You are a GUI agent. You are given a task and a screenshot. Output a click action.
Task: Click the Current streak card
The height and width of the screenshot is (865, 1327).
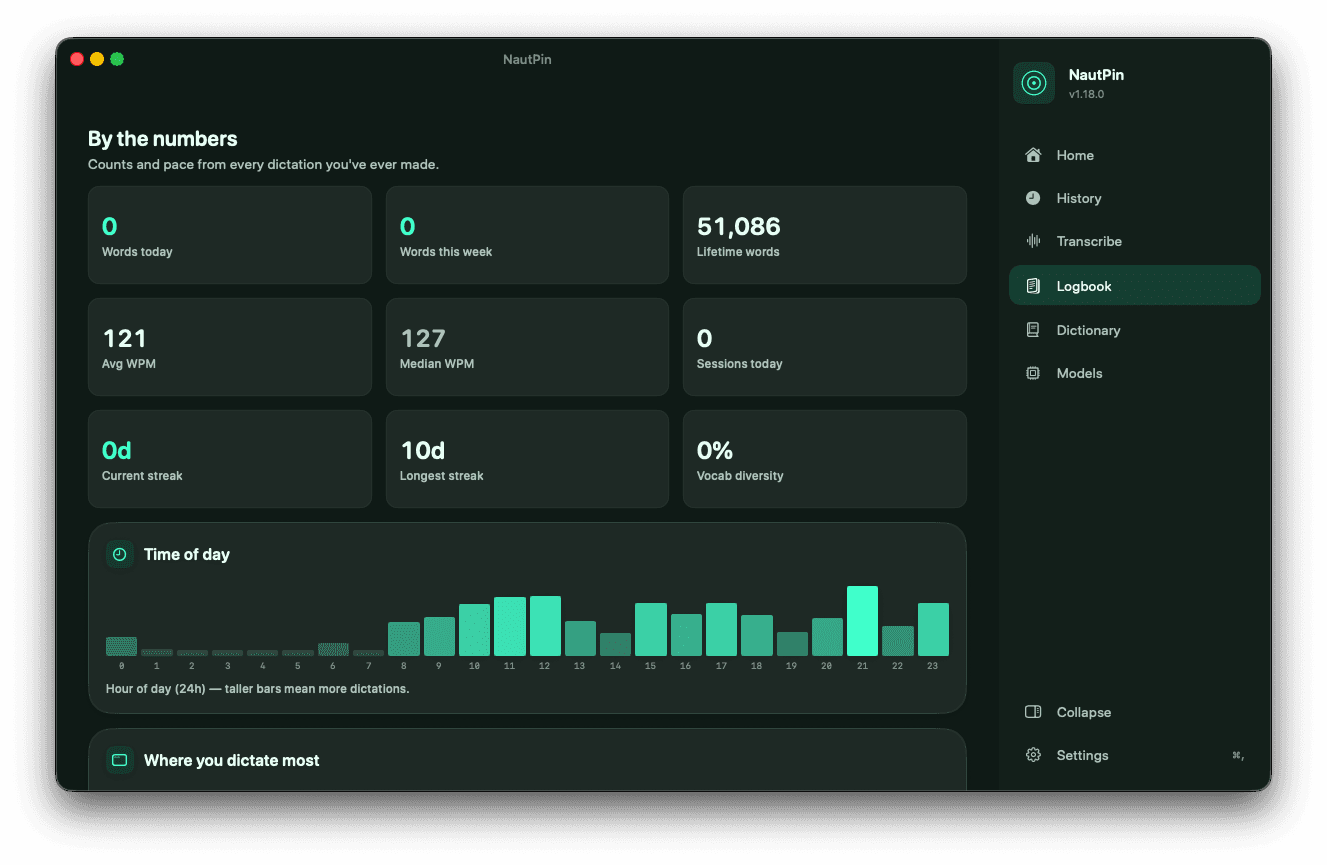pyautogui.click(x=230, y=459)
